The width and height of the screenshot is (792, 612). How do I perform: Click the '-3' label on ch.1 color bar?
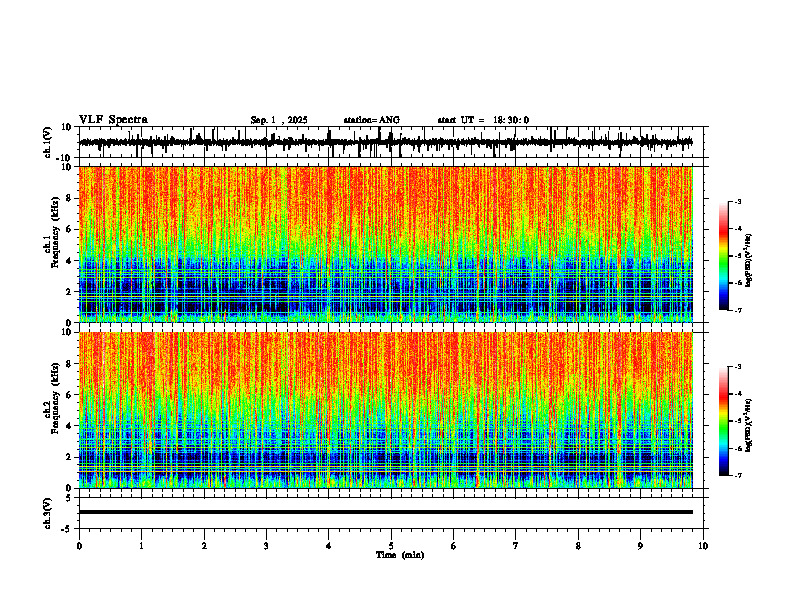click(x=738, y=201)
